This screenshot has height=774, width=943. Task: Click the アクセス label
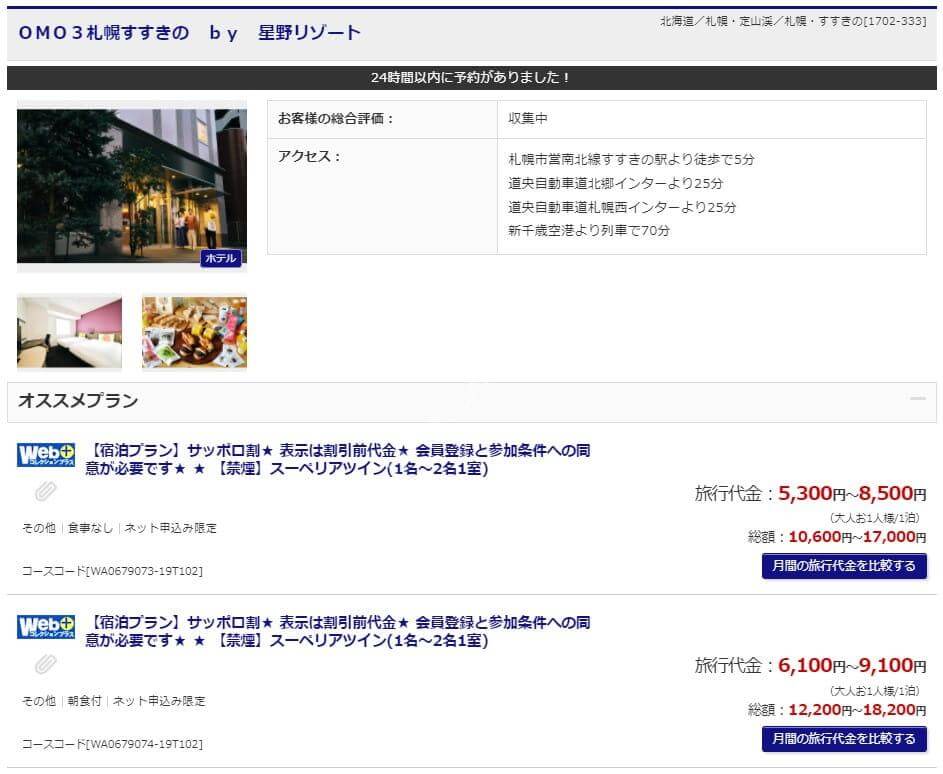pyautogui.click(x=309, y=156)
